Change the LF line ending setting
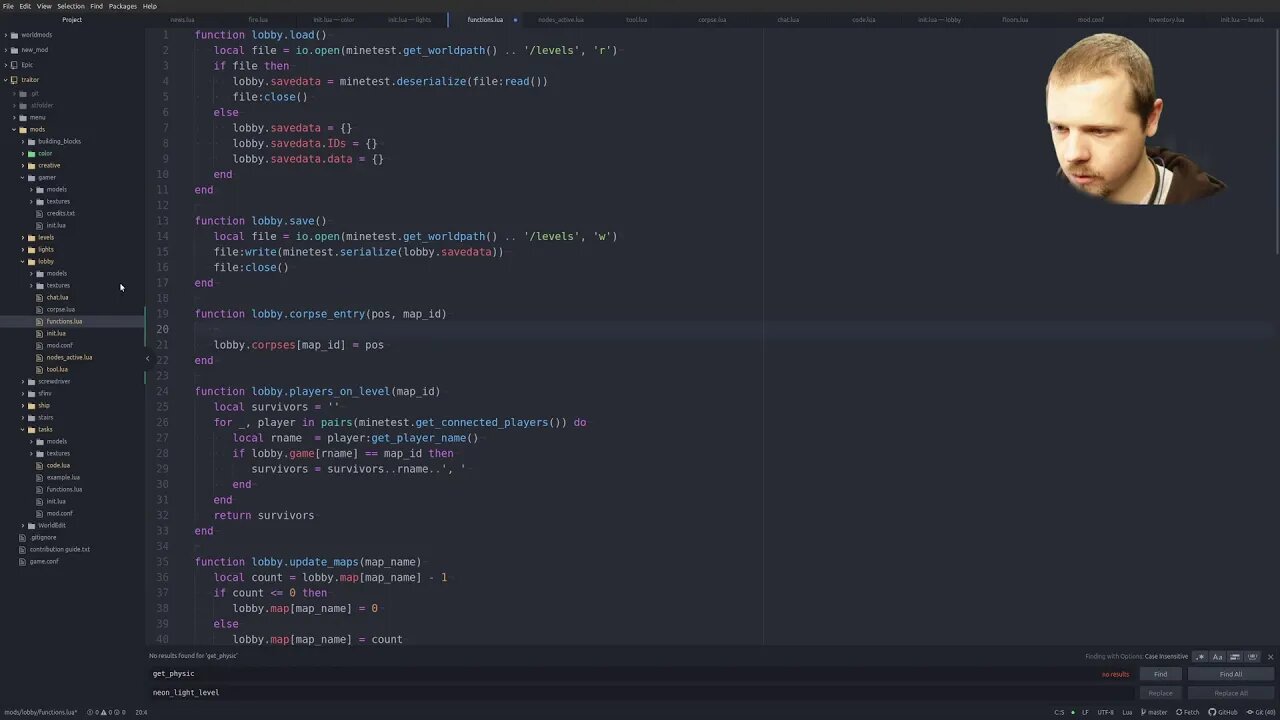The width and height of the screenshot is (1280, 720). 1085,712
